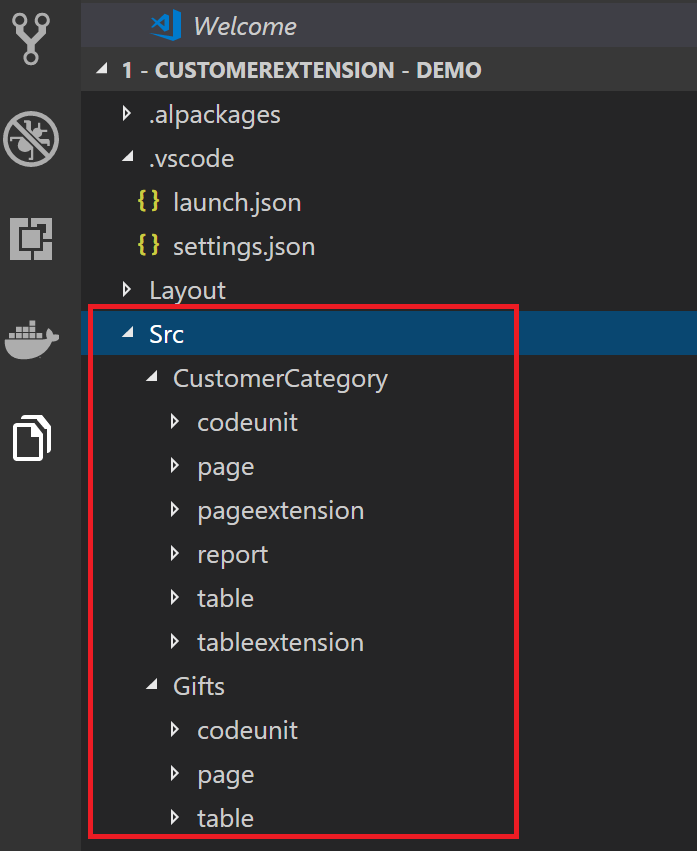697x851 pixels.
Task: Open the Docker view icon
Action: pyautogui.click(x=31, y=340)
